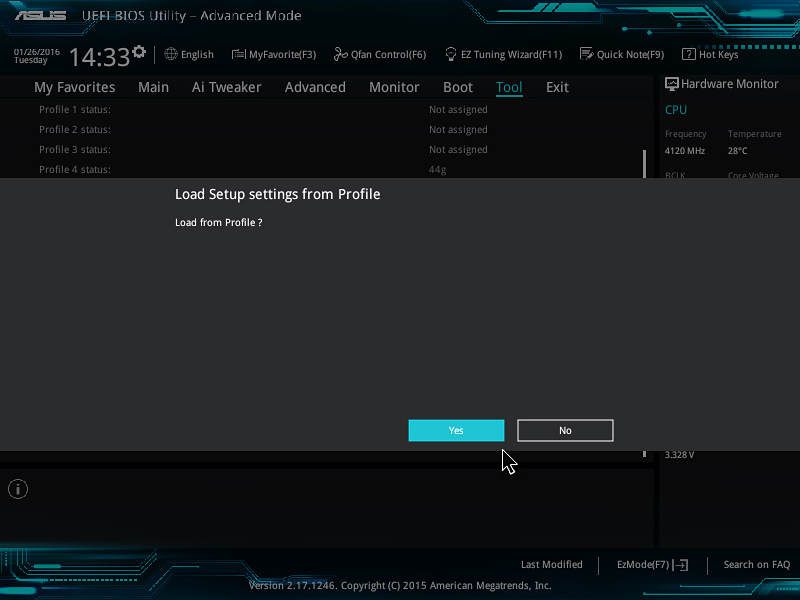Start EZ Tuning Wizard(F11)

tap(511, 55)
